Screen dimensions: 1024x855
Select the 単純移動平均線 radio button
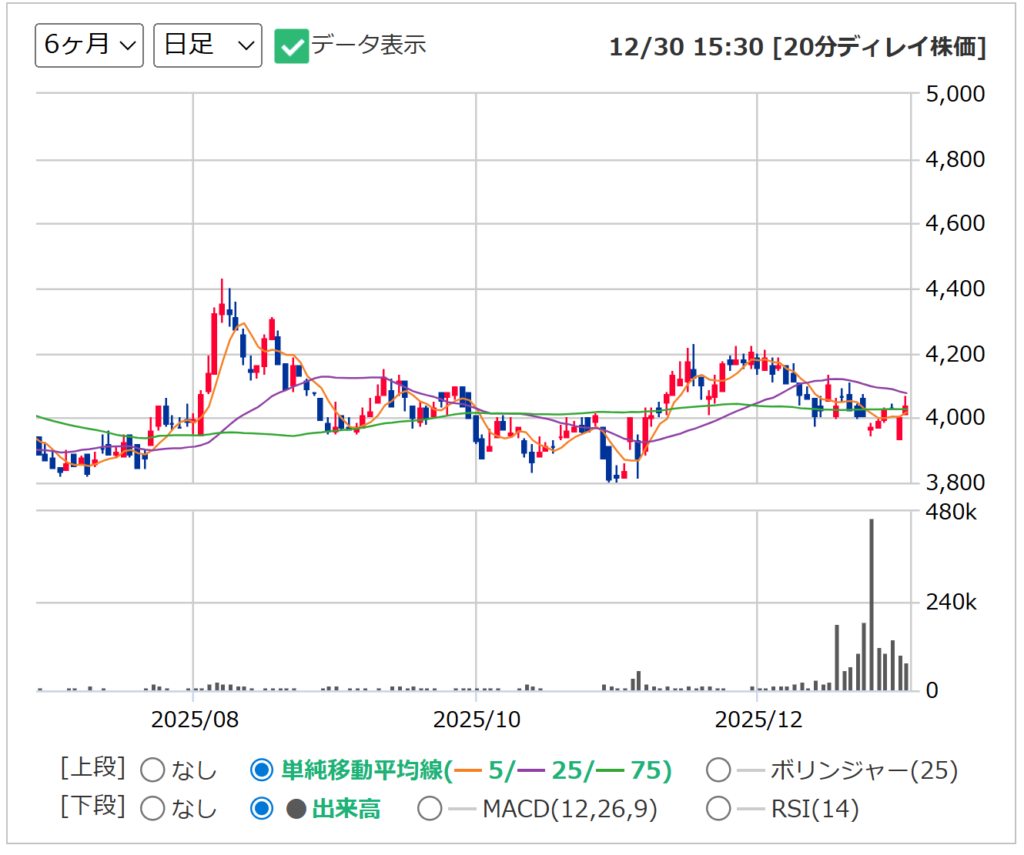(261, 770)
